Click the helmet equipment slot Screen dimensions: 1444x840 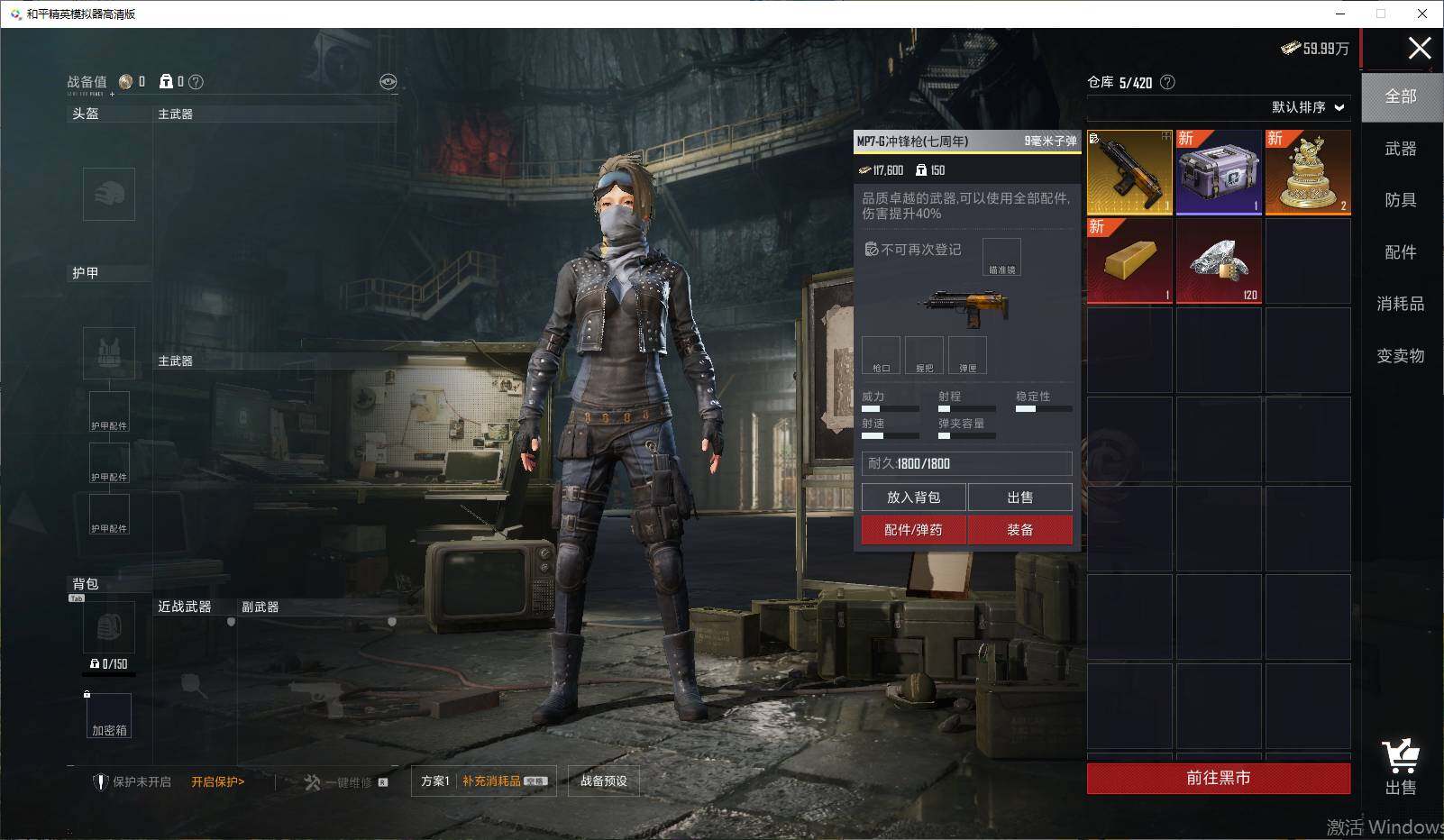coord(109,194)
